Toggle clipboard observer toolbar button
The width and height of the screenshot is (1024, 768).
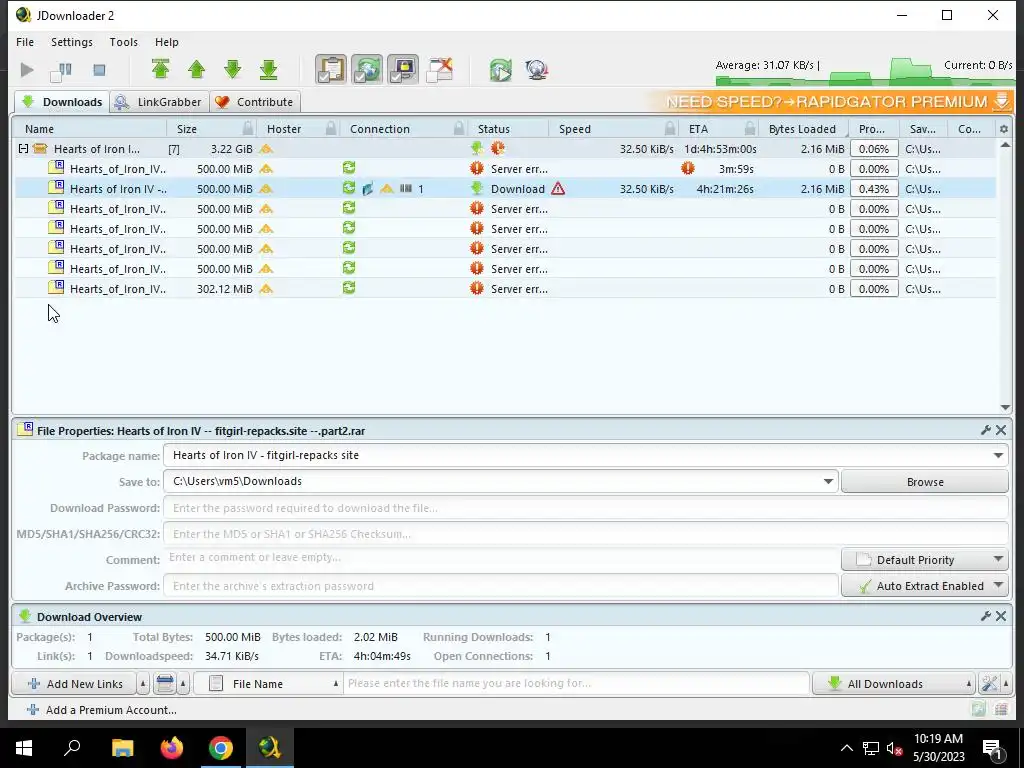[x=331, y=70]
